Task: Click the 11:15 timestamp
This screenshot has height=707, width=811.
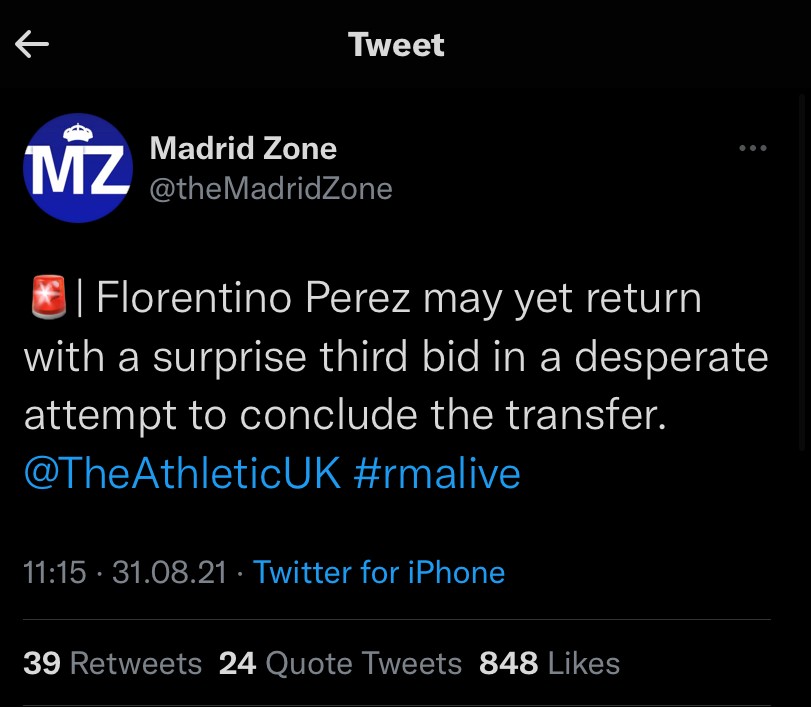Action: click(x=54, y=572)
